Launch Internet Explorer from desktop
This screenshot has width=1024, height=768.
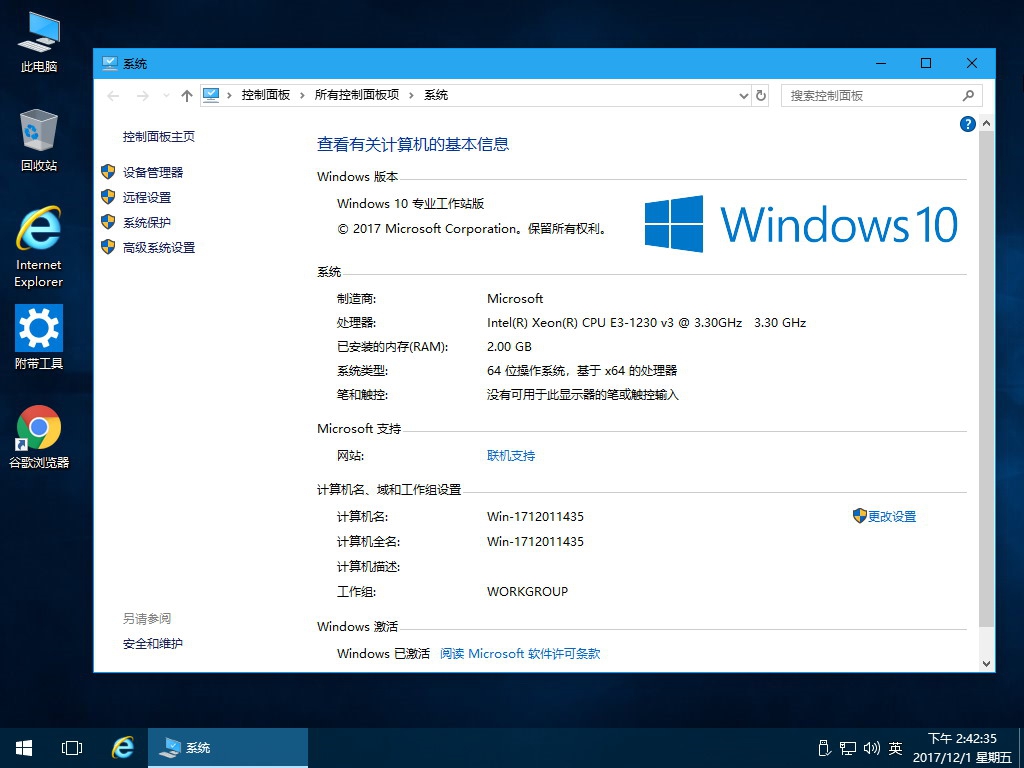tap(39, 247)
